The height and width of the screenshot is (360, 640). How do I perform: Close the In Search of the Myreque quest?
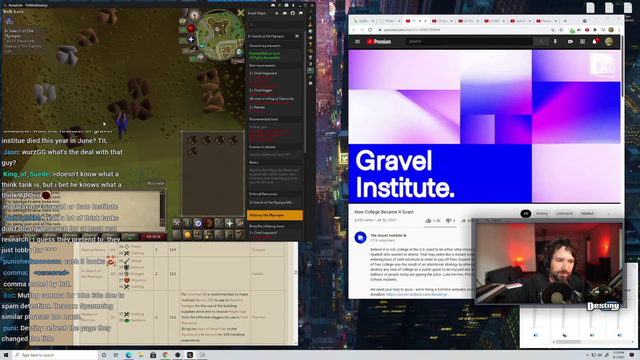(297, 36)
